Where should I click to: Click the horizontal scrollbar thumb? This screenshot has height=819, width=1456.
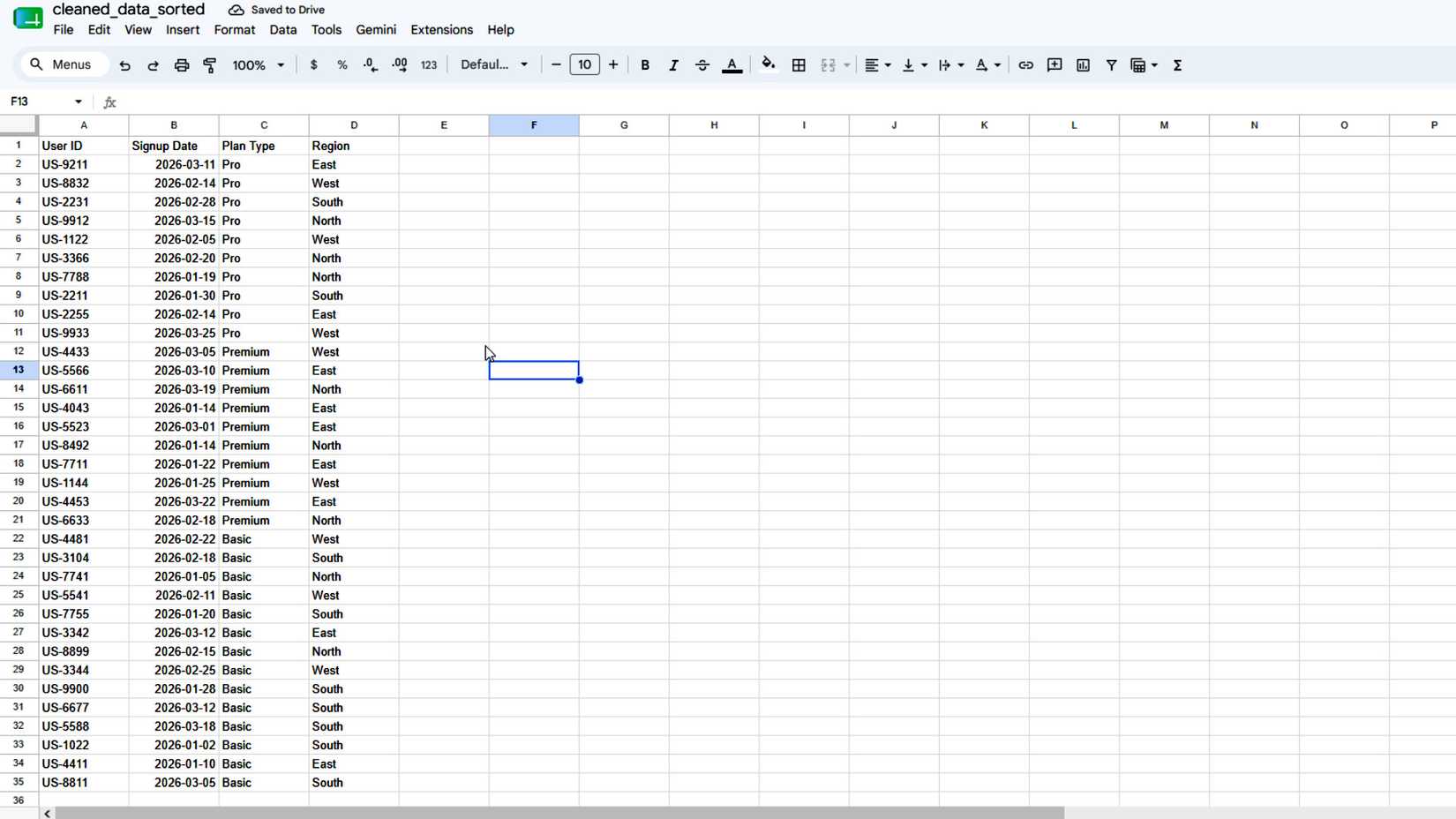[559, 813]
